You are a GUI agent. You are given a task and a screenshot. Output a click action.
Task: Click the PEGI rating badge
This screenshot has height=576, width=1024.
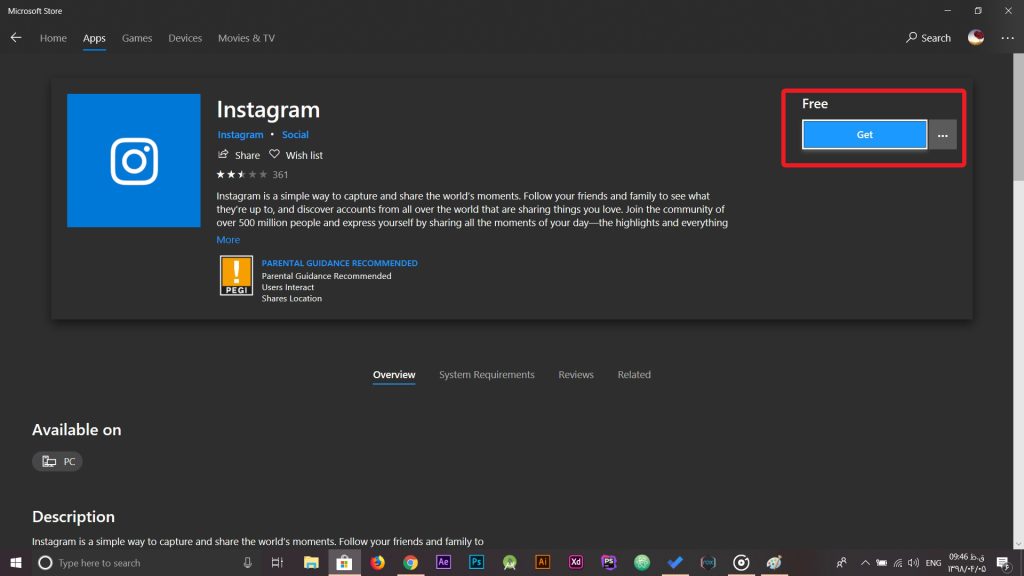(236, 275)
